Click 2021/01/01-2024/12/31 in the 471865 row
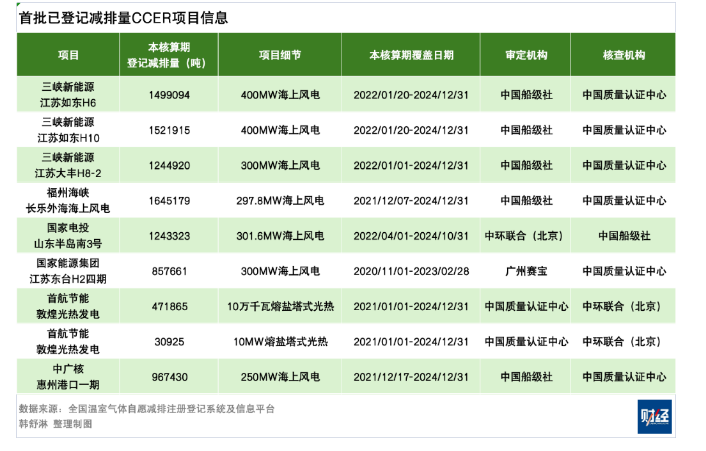 411,307
